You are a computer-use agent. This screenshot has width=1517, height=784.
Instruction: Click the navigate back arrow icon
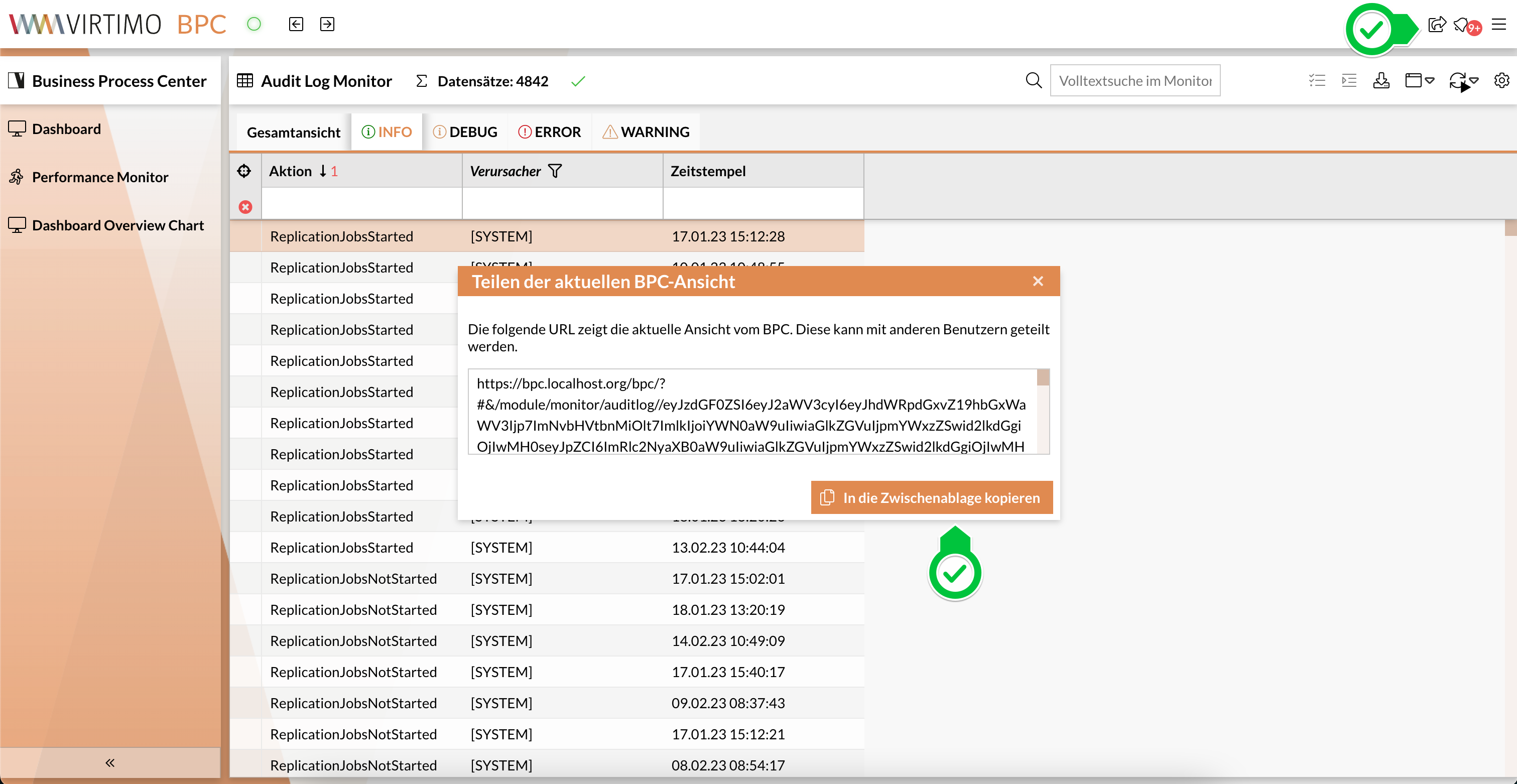point(296,24)
